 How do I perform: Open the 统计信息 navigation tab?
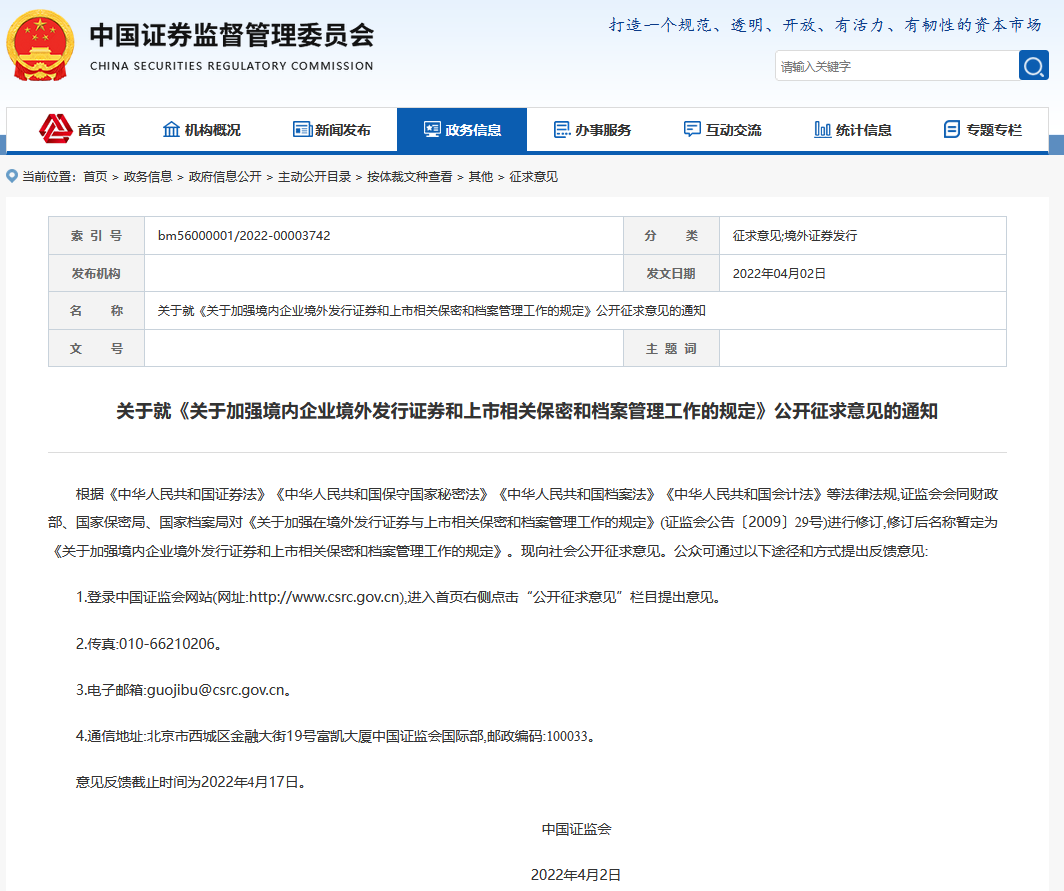pyautogui.click(x=853, y=129)
